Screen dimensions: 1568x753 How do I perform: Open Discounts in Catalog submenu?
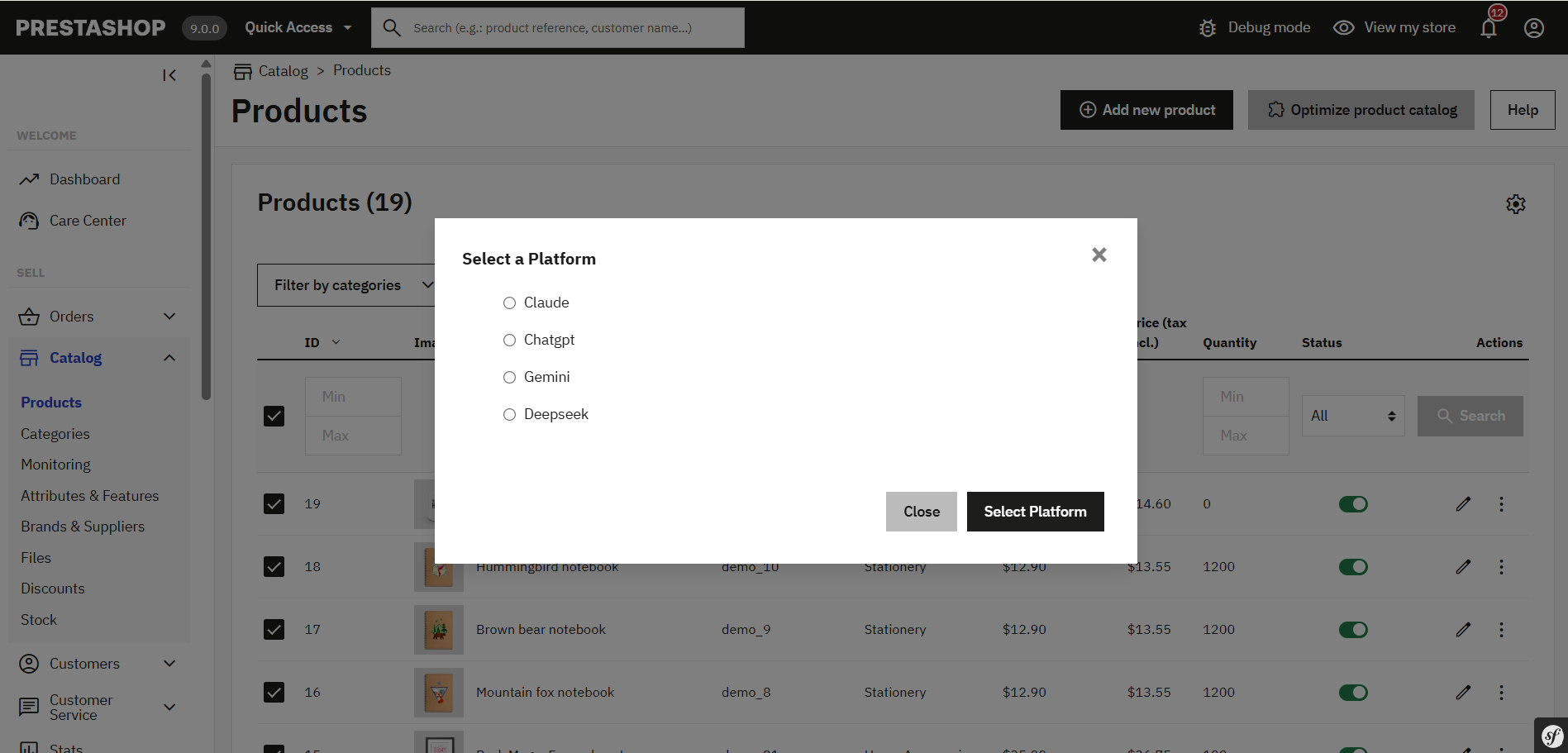coord(52,589)
